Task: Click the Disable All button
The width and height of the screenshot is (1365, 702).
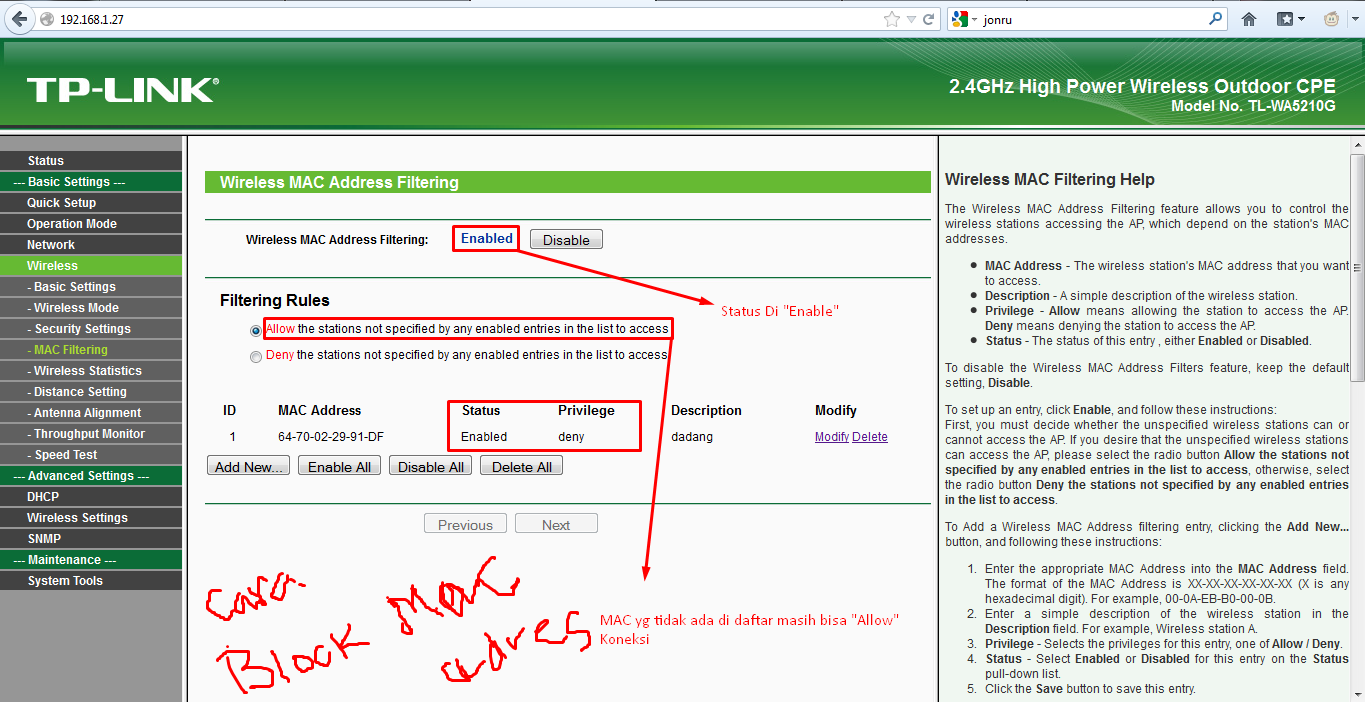Action: click(x=431, y=467)
